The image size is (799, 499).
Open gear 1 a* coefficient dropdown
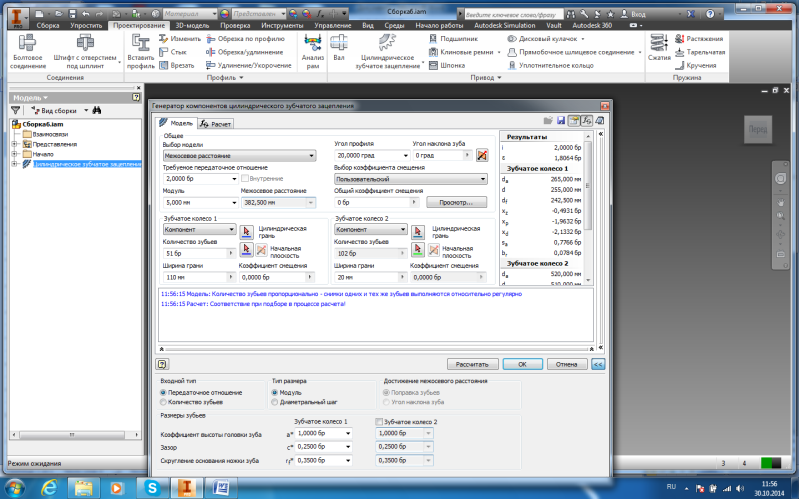coord(348,433)
